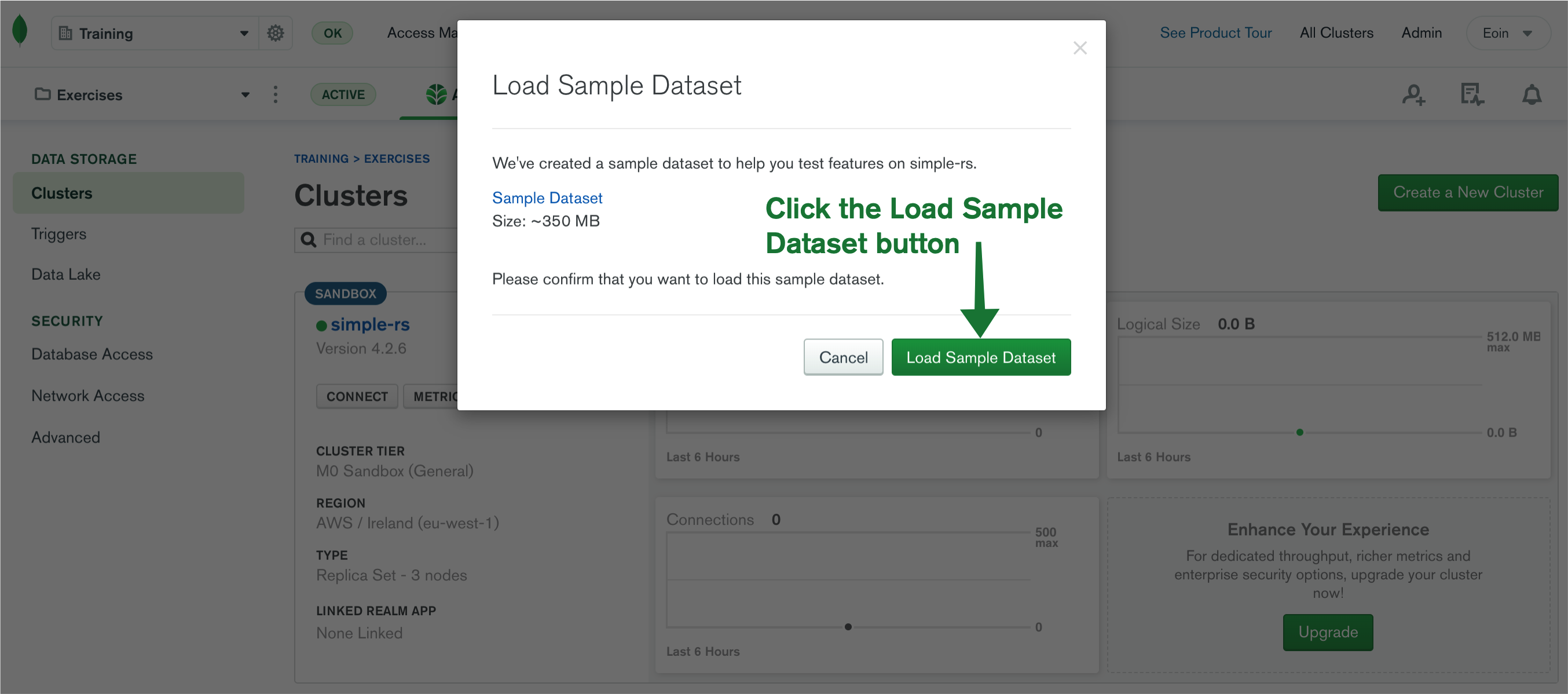Click the search magnifier icon
The width and height of the screenshot is (1568, 694).
click(309, 240)
